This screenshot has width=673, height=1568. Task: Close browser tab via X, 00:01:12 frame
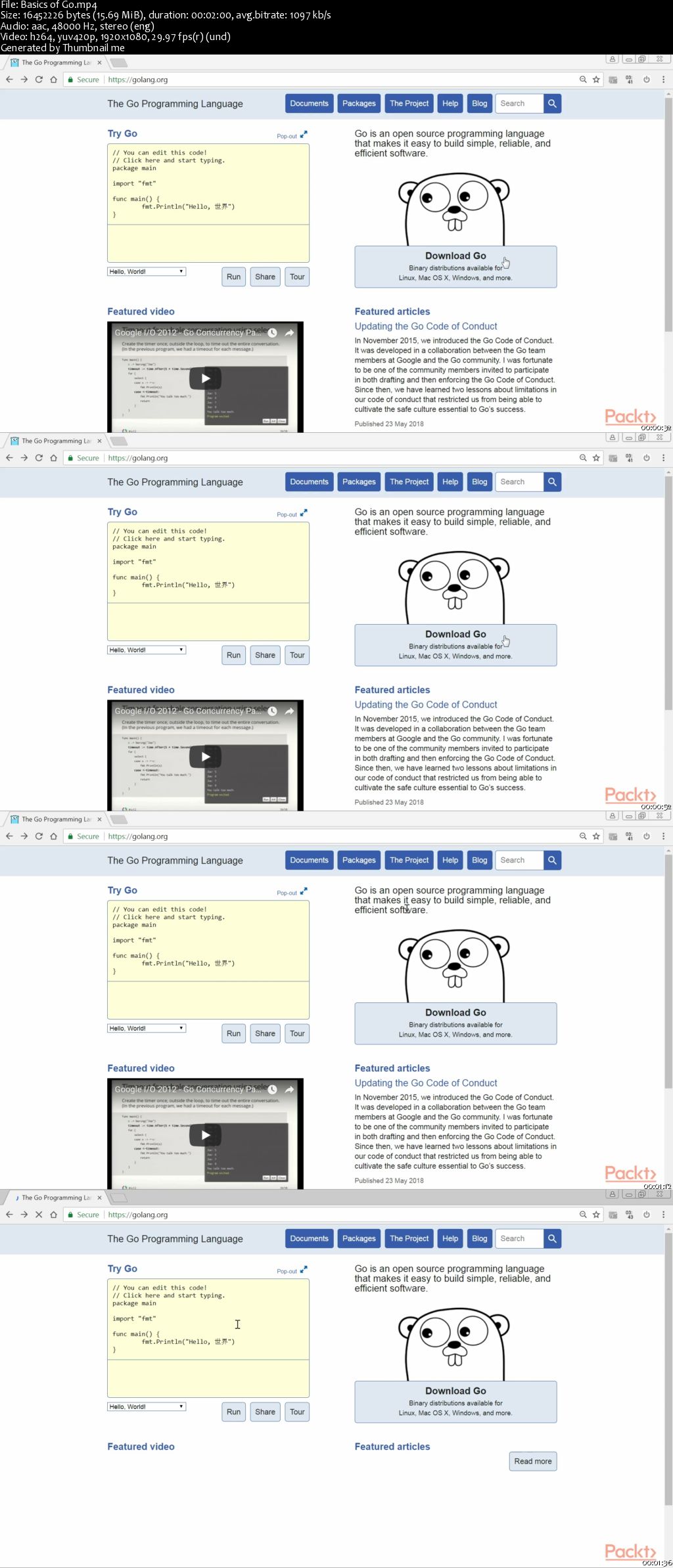(x=99, y=819)
